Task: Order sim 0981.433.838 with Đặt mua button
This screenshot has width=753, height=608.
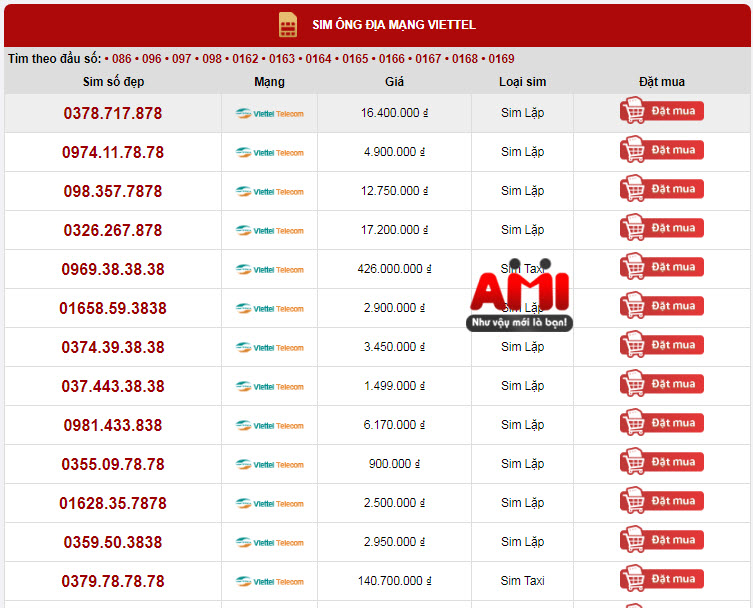Action: 662,423
